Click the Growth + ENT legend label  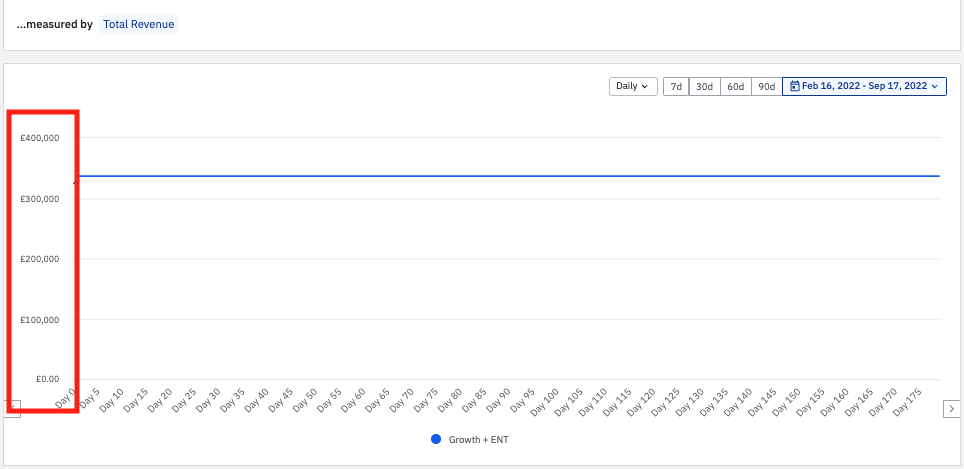478,440
